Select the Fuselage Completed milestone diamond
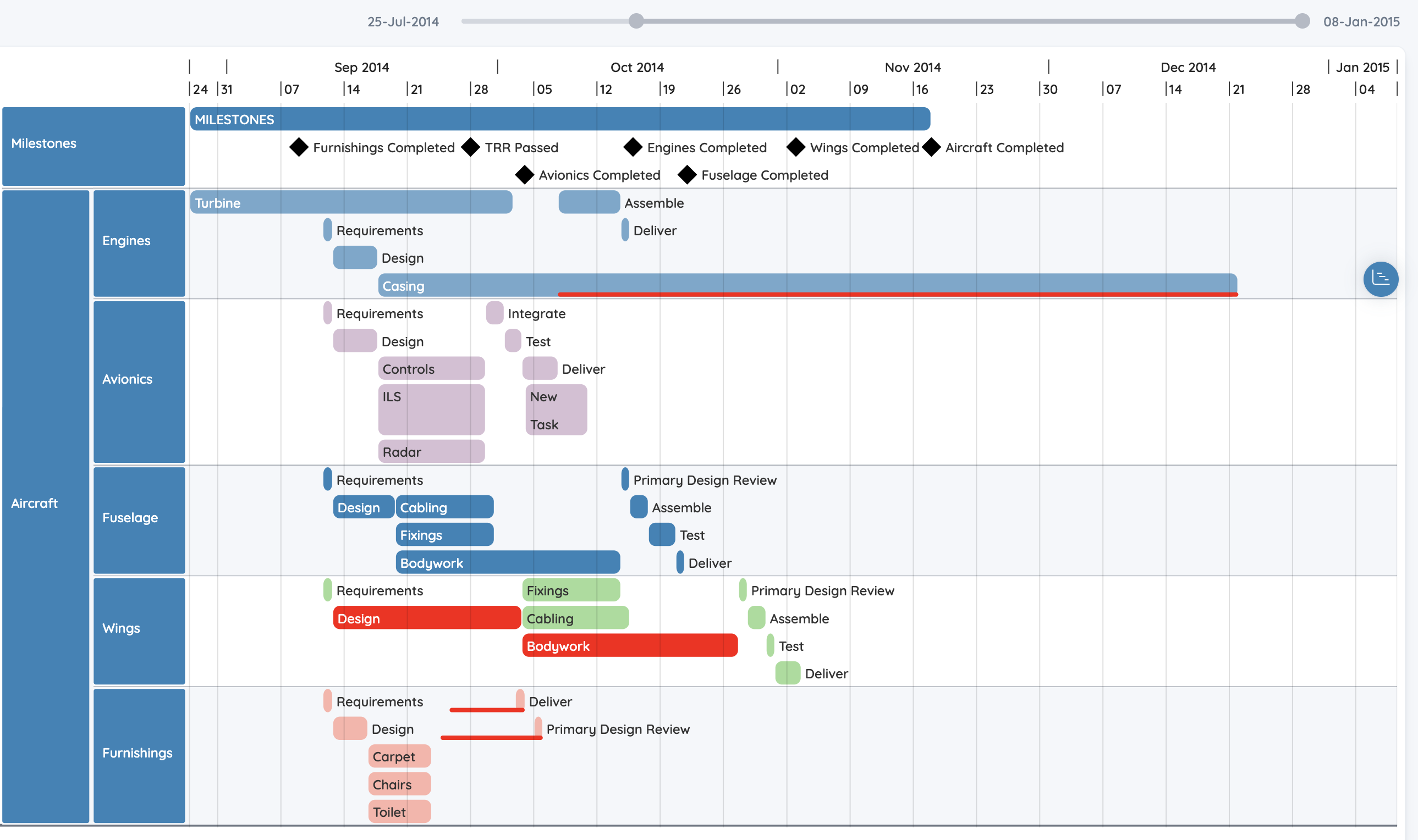The height and width of the screenshot is (840, 1418). (x=687, y=175)
